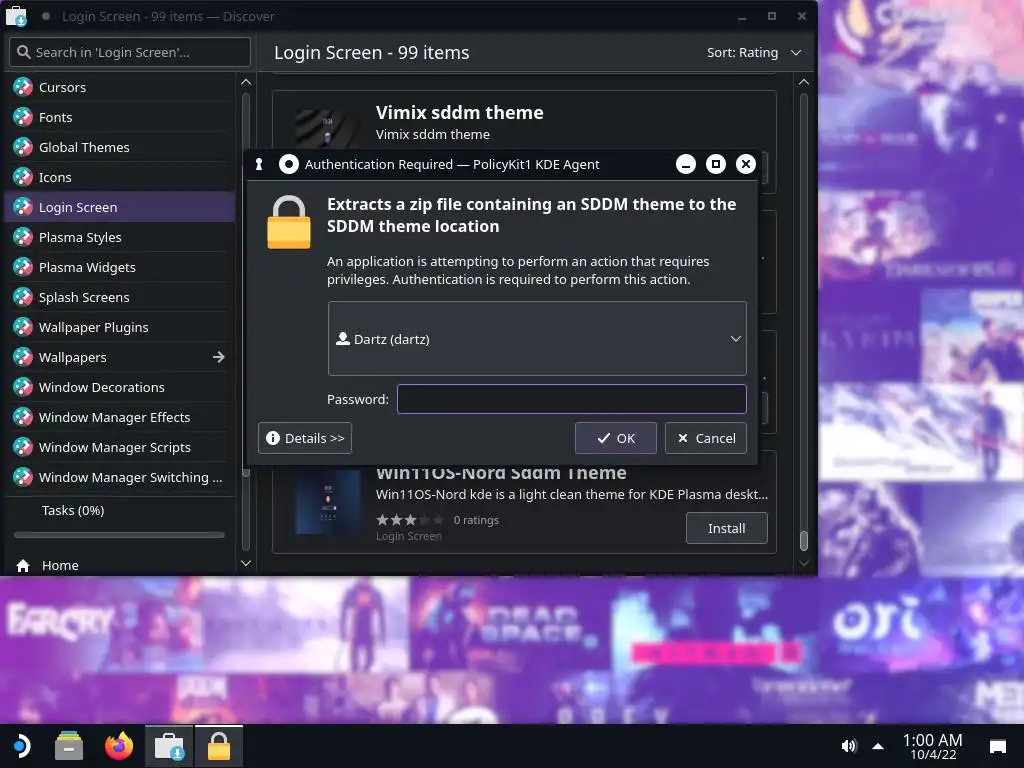Click the Win11OS-Nord theme preview thumbnail

328,502
